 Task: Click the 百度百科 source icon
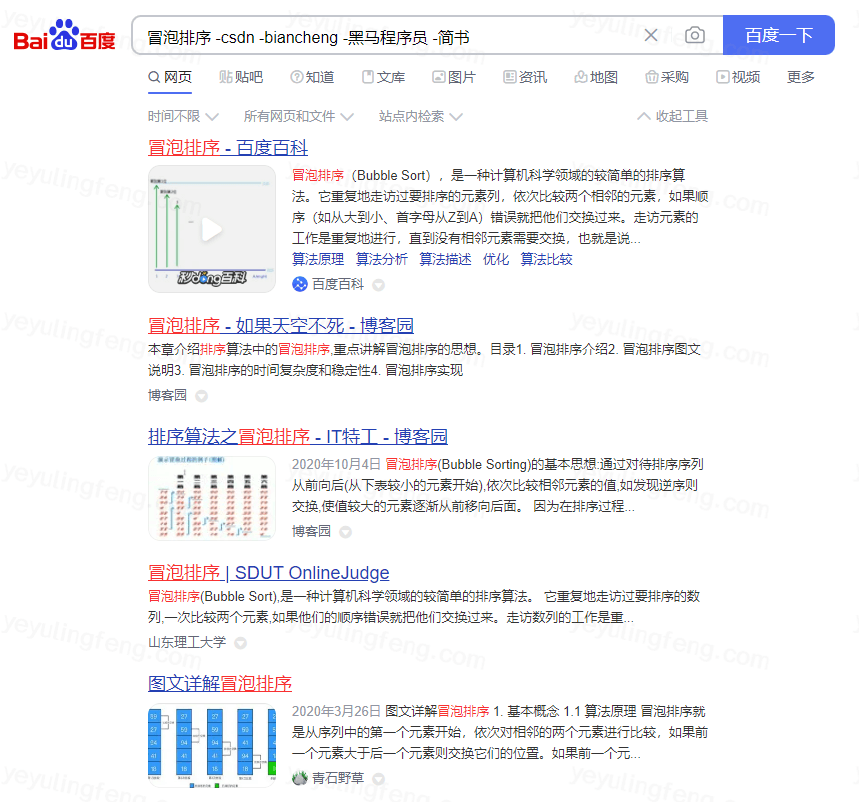click(x=300, y=284)
